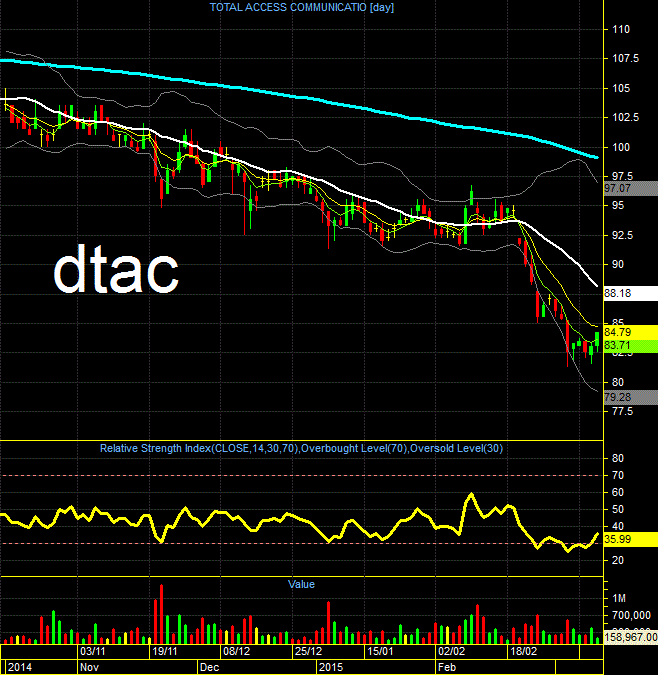The image size is (658, 675).
Task: Click the large dtac symbol label
Action: [116, 271]
